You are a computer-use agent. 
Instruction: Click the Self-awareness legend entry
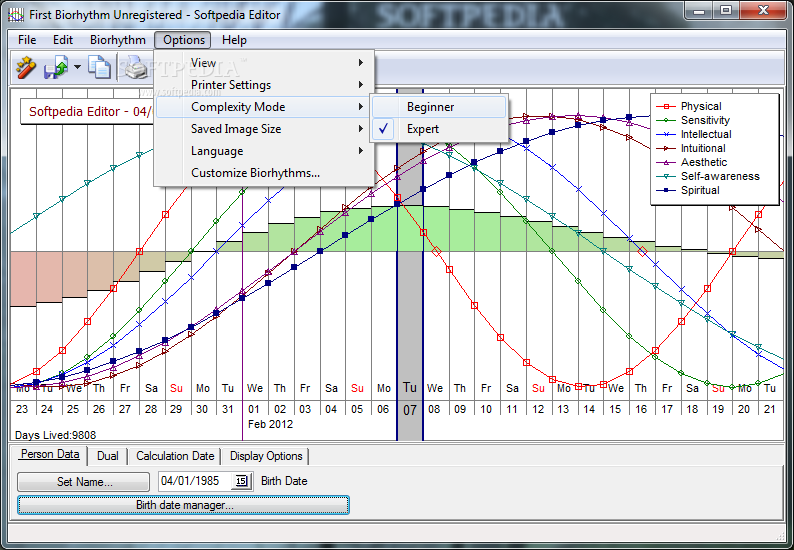(708, 176)
